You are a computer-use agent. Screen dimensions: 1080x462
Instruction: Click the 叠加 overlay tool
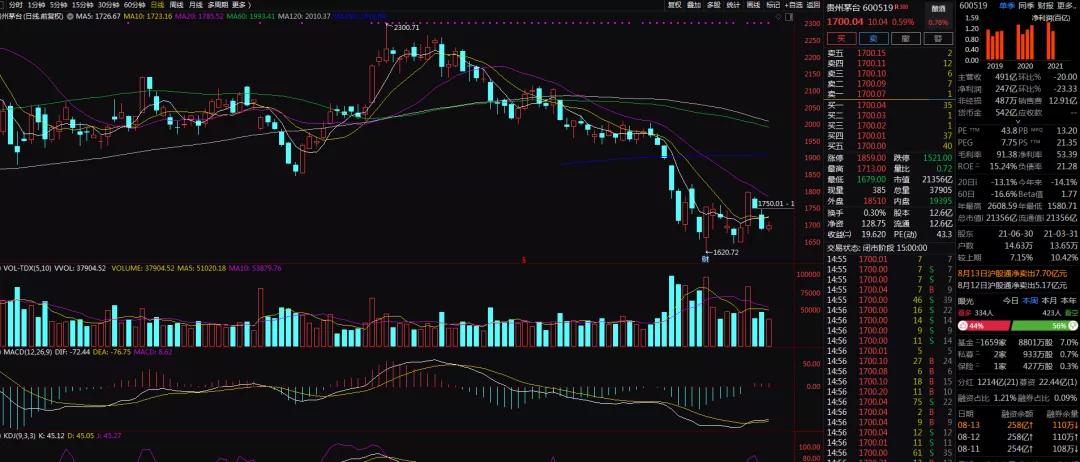click(694, 5)
